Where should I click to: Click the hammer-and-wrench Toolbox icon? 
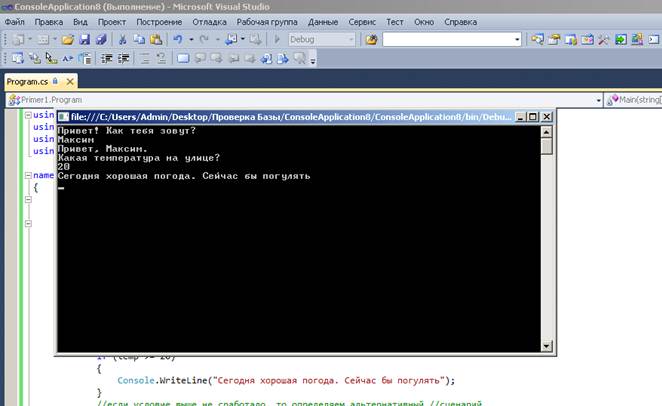604,40
